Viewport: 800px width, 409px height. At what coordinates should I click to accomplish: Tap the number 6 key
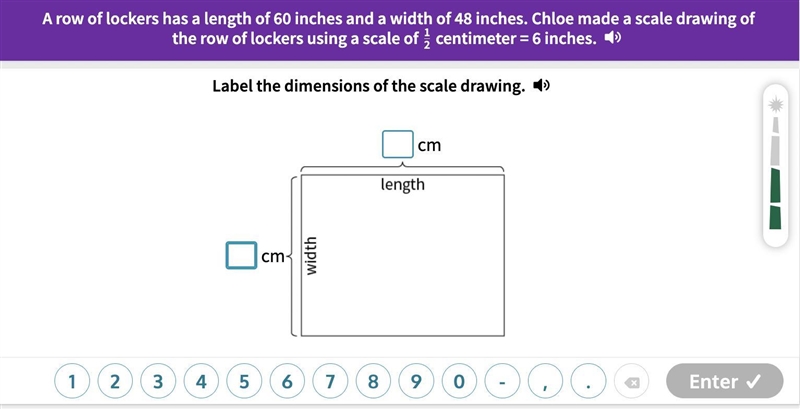(287, 381)
